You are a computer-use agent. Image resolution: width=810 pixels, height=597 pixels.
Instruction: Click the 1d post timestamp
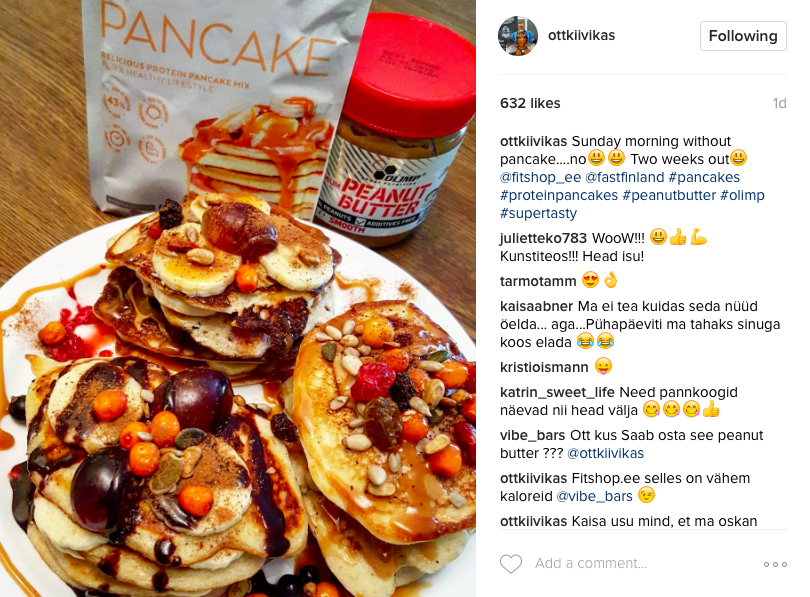point(780,103)
